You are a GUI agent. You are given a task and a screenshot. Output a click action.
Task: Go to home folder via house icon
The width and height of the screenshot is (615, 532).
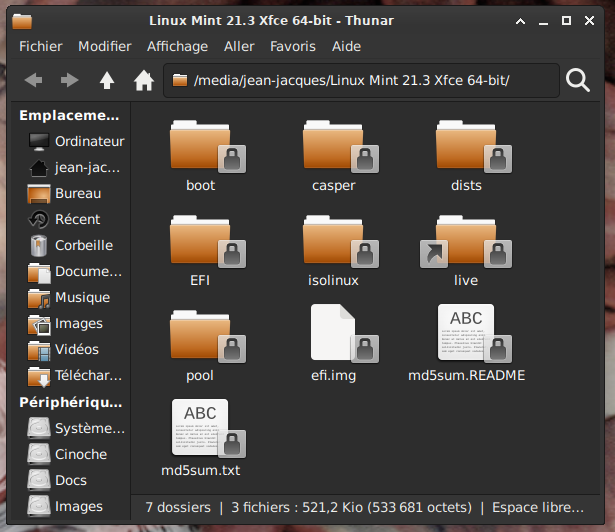click(144, 80)
